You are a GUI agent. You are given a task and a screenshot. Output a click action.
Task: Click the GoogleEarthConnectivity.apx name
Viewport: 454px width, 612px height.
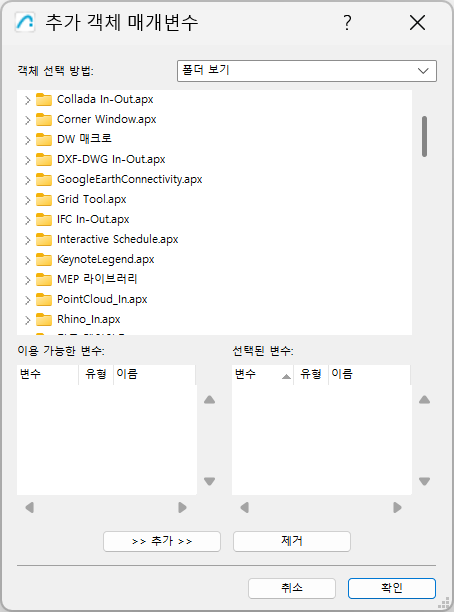[130, 180]
